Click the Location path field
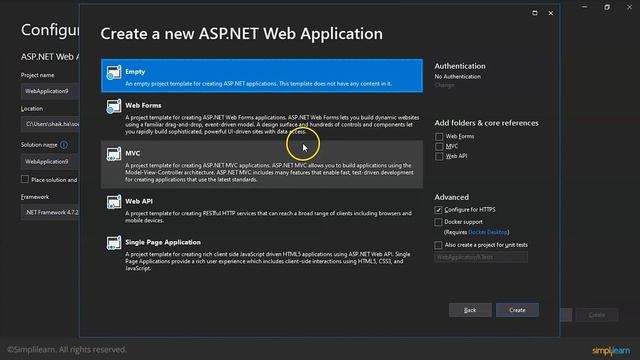 click(x=50, y=124)
